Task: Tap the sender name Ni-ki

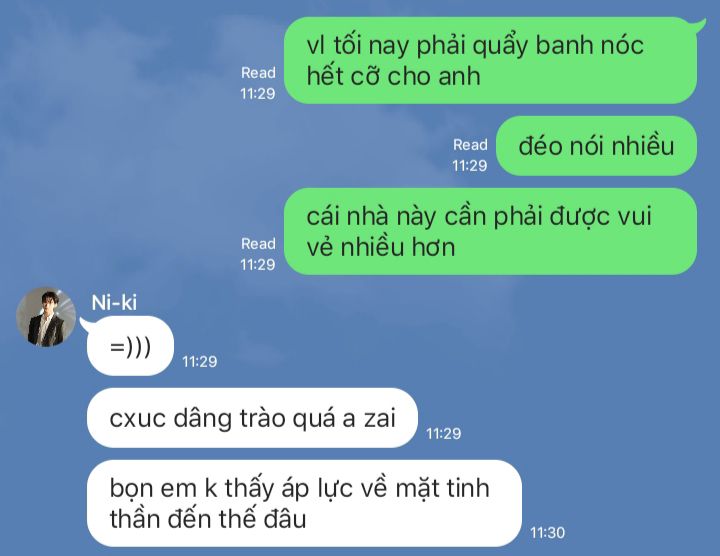Action: click(x=114, y=303)
